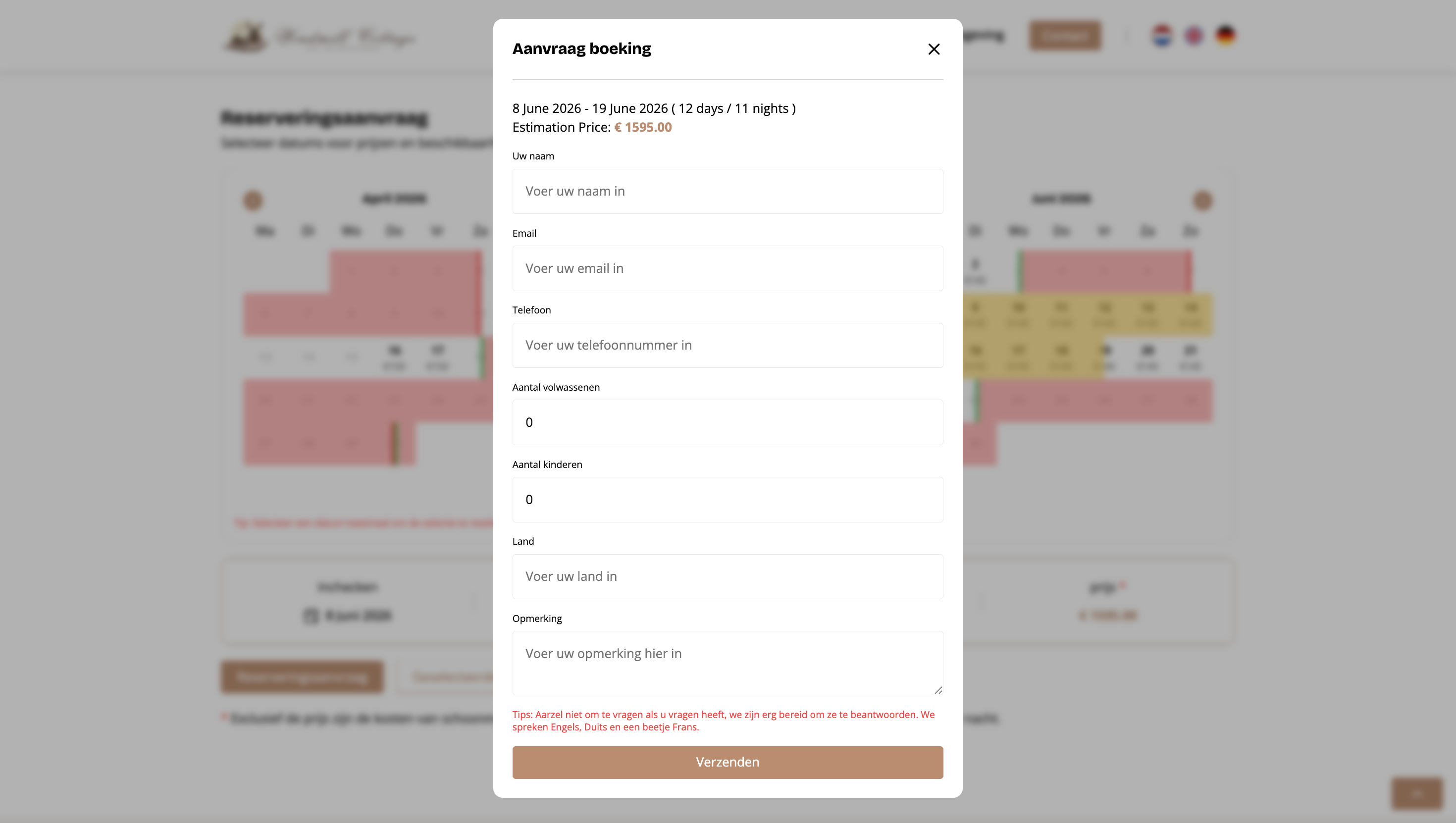Image resolution: width=1456 pixels, height=823 pixels.
Task: Advance calendar with next month arrow
Action: click(1202, 200)
